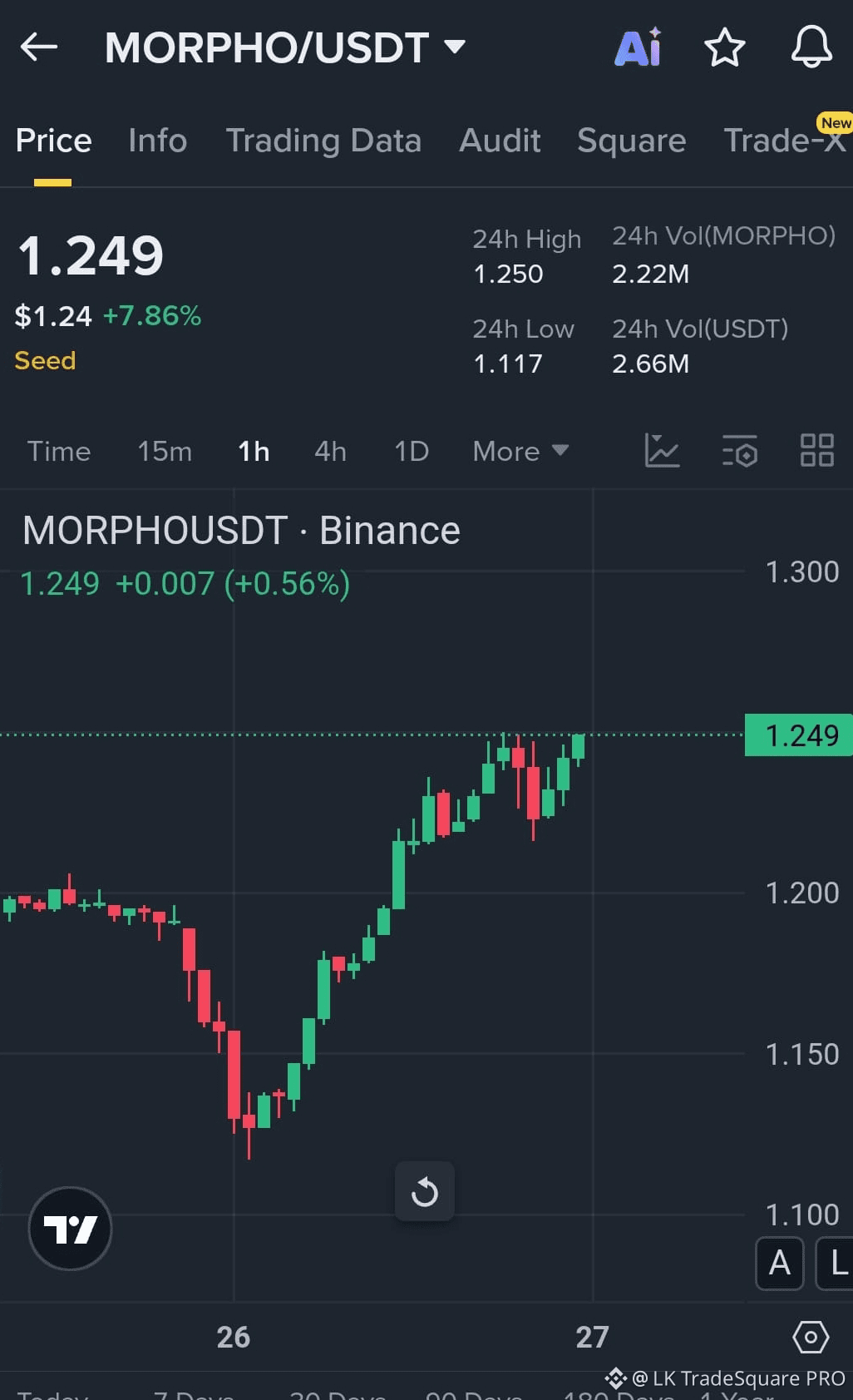Open the chart layout grid icon

[x=816, y=451]
